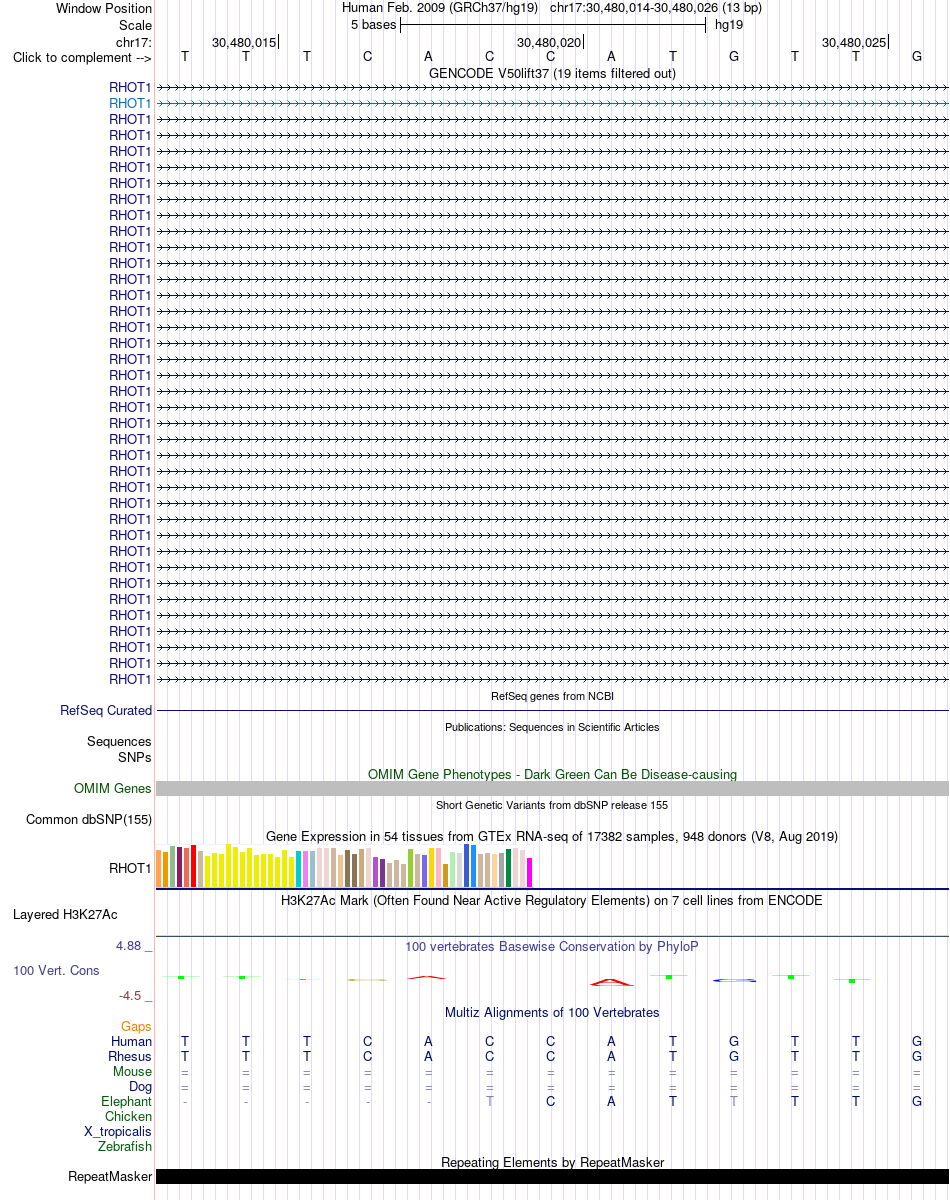Click the Elephant alignment row label

(x=127, y=1101)
